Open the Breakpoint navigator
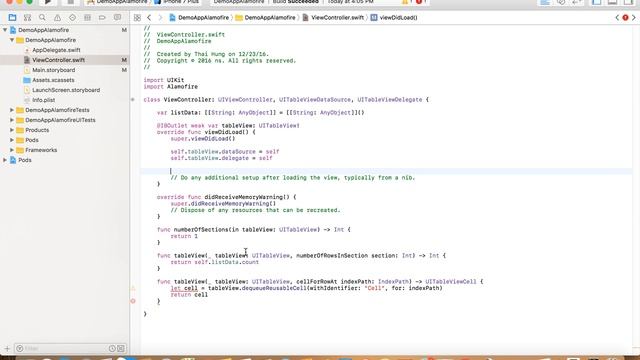Image resolution: width=640 pixels, height=360 pixels. 102,18
